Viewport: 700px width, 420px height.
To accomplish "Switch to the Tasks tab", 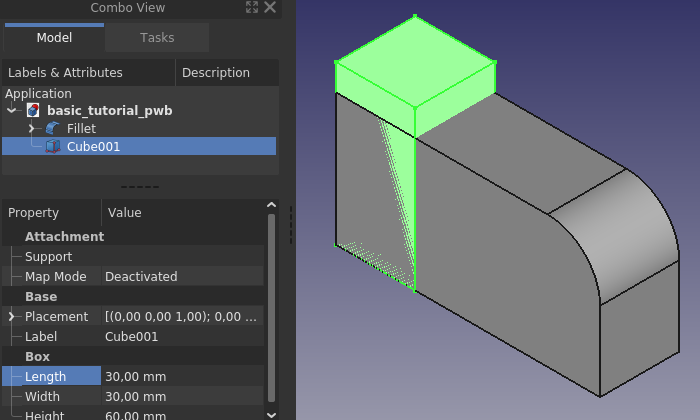I will (x=157, y=37).
